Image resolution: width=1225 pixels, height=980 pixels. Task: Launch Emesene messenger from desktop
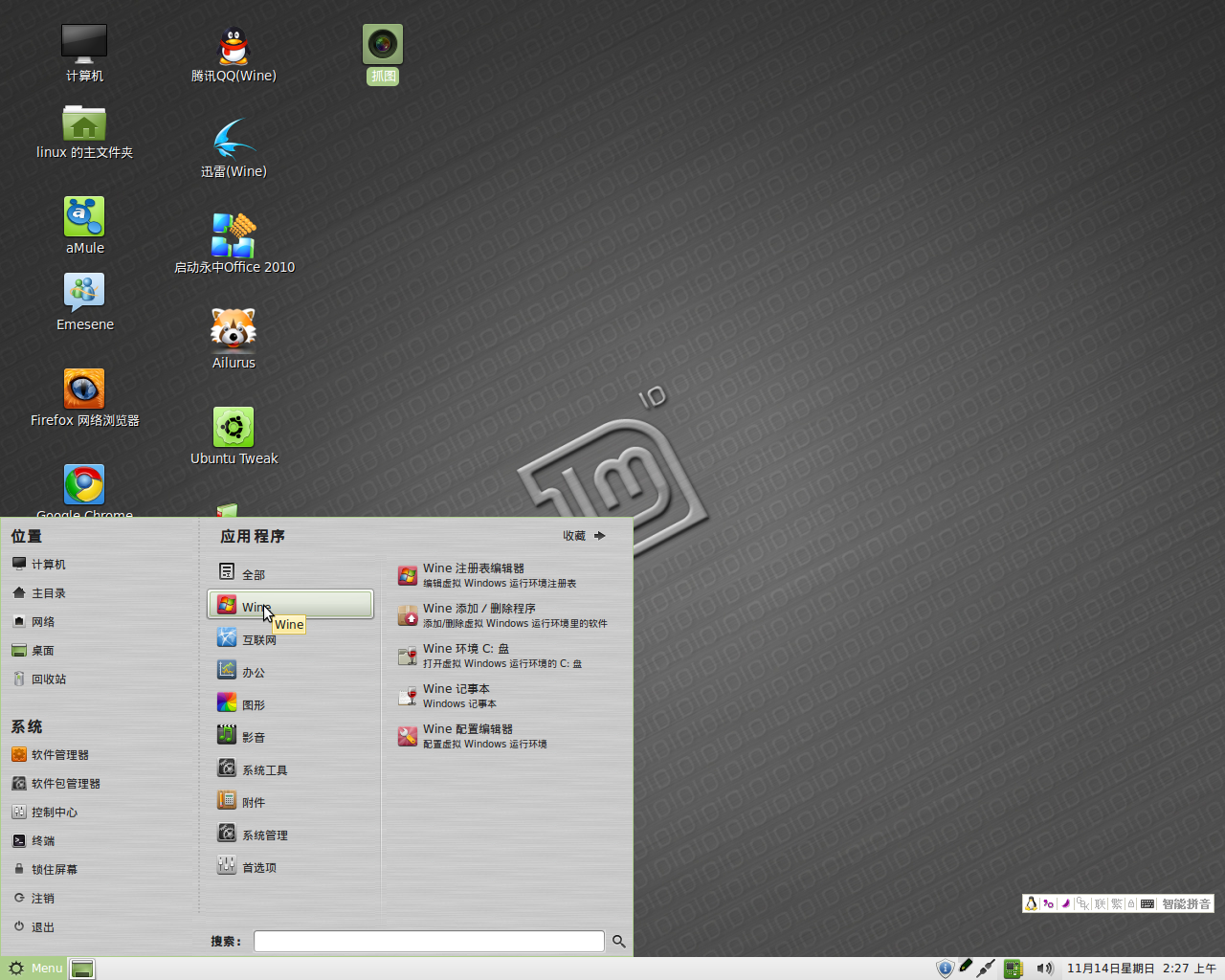(x=84, y=301)
